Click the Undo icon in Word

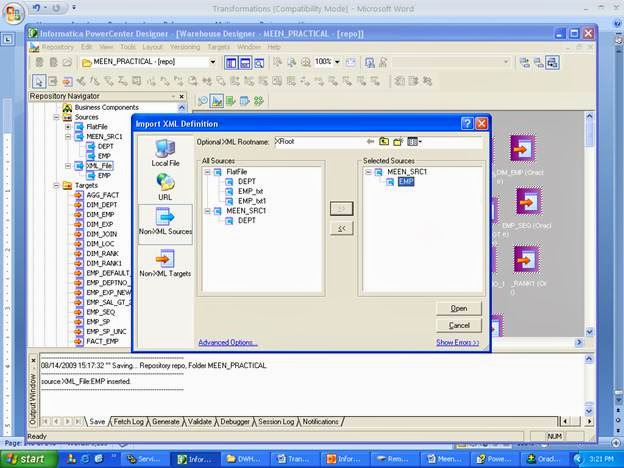coord(37,8)
